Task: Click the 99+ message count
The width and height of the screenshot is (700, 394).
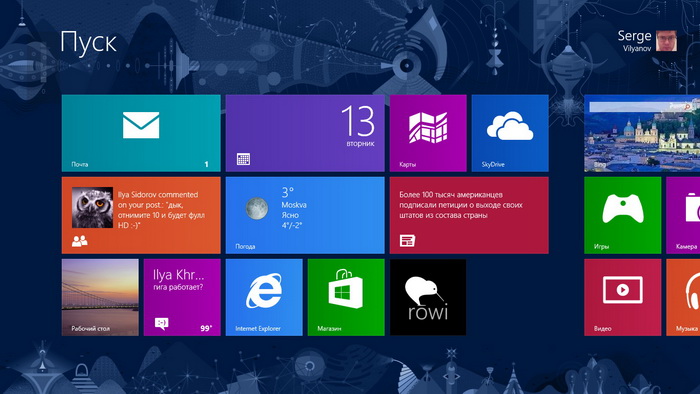Action: 206,328
